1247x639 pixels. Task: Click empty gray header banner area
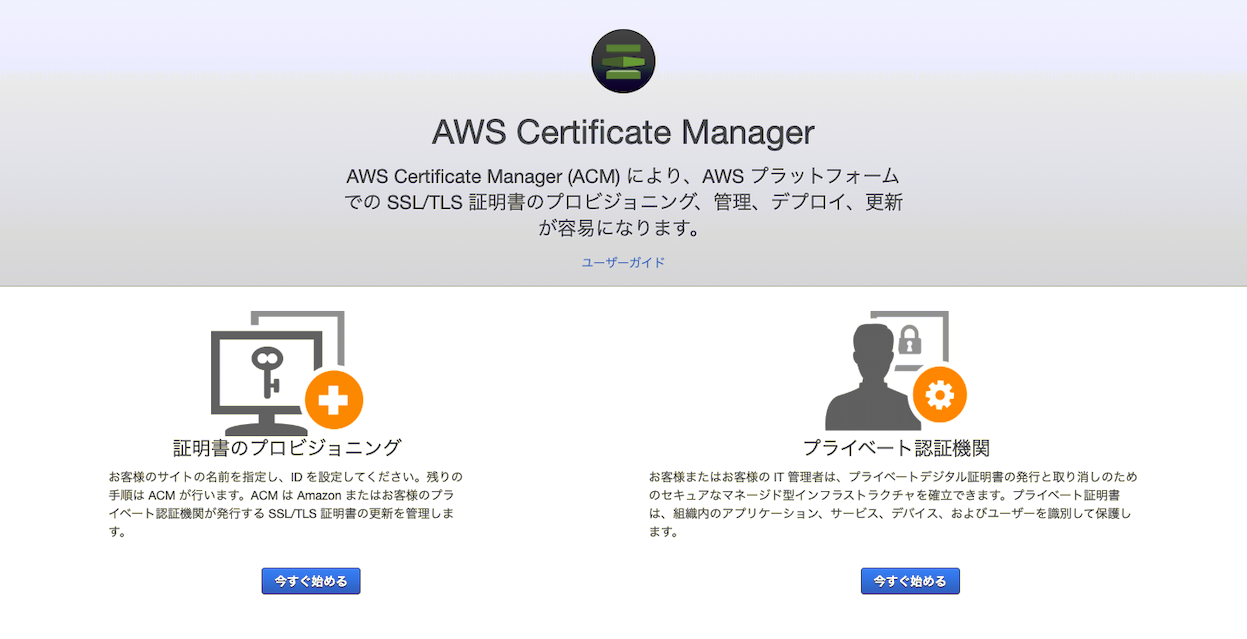[1050, 150]
